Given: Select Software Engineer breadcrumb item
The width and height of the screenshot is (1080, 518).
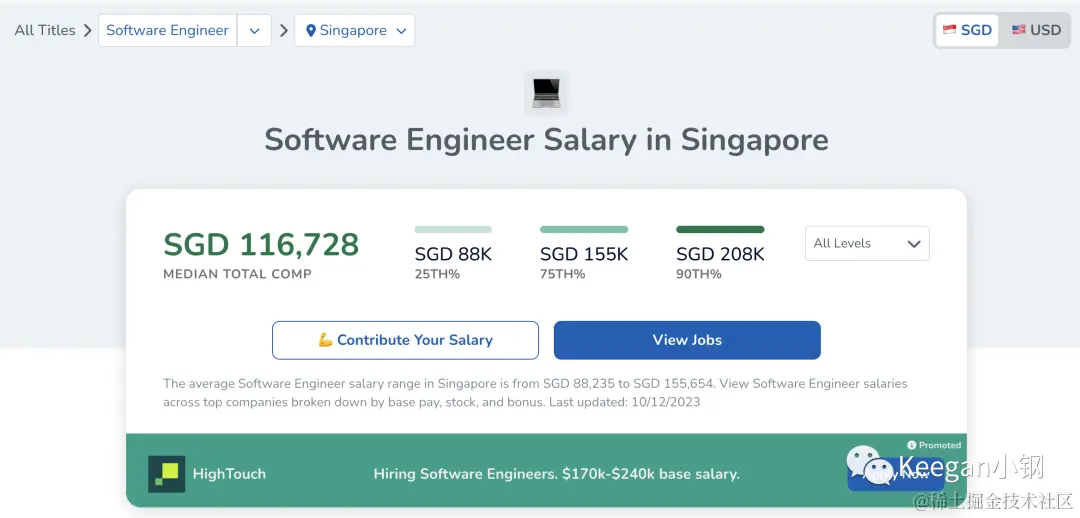Looking at the screenshot, I should tap(167, 30).
